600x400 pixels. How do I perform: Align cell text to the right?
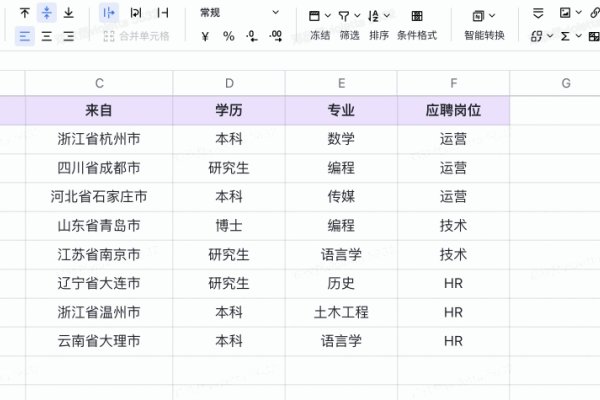point(68,36)
